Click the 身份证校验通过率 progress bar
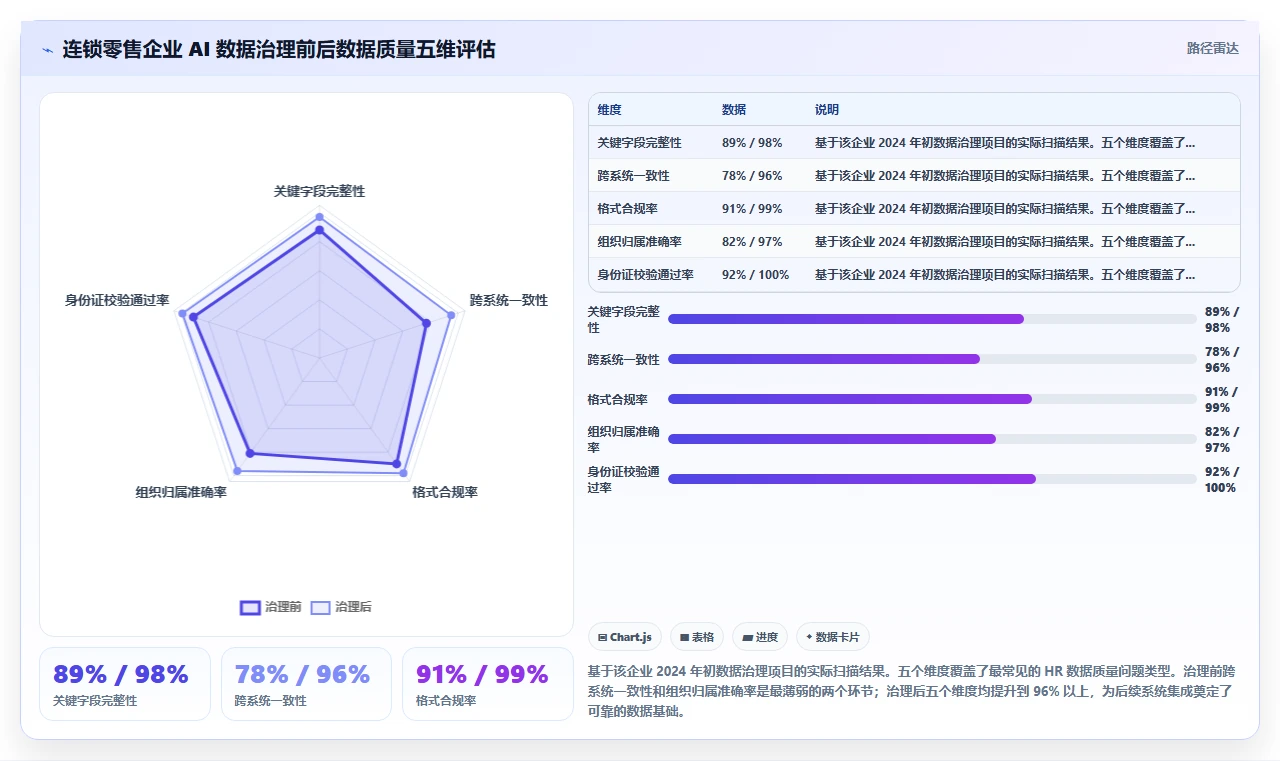The image size is (1280, 761). pyautogui.click(x=932, y=479)
